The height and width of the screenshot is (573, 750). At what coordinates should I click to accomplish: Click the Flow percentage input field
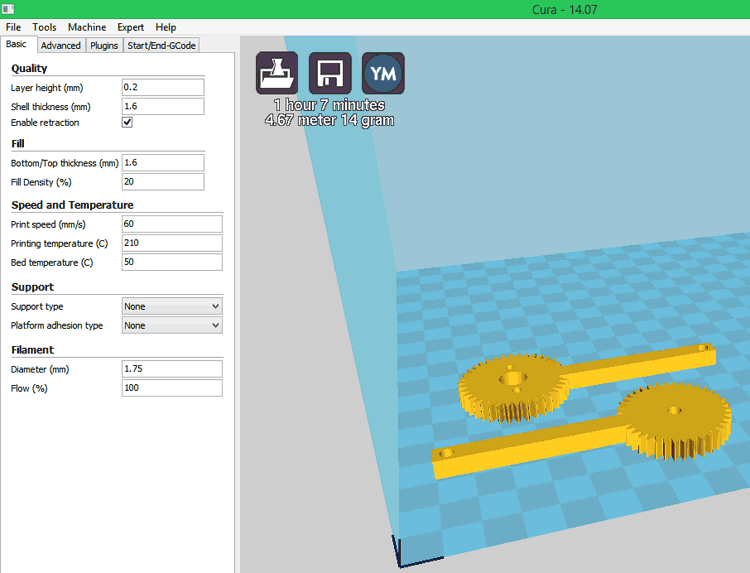[x=172, y=388]
